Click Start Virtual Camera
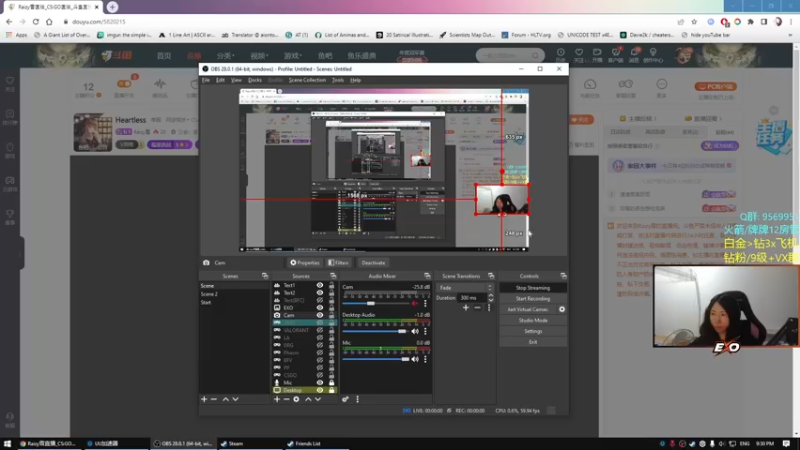Screen dimensions: 800x450 tap(528, 310)
